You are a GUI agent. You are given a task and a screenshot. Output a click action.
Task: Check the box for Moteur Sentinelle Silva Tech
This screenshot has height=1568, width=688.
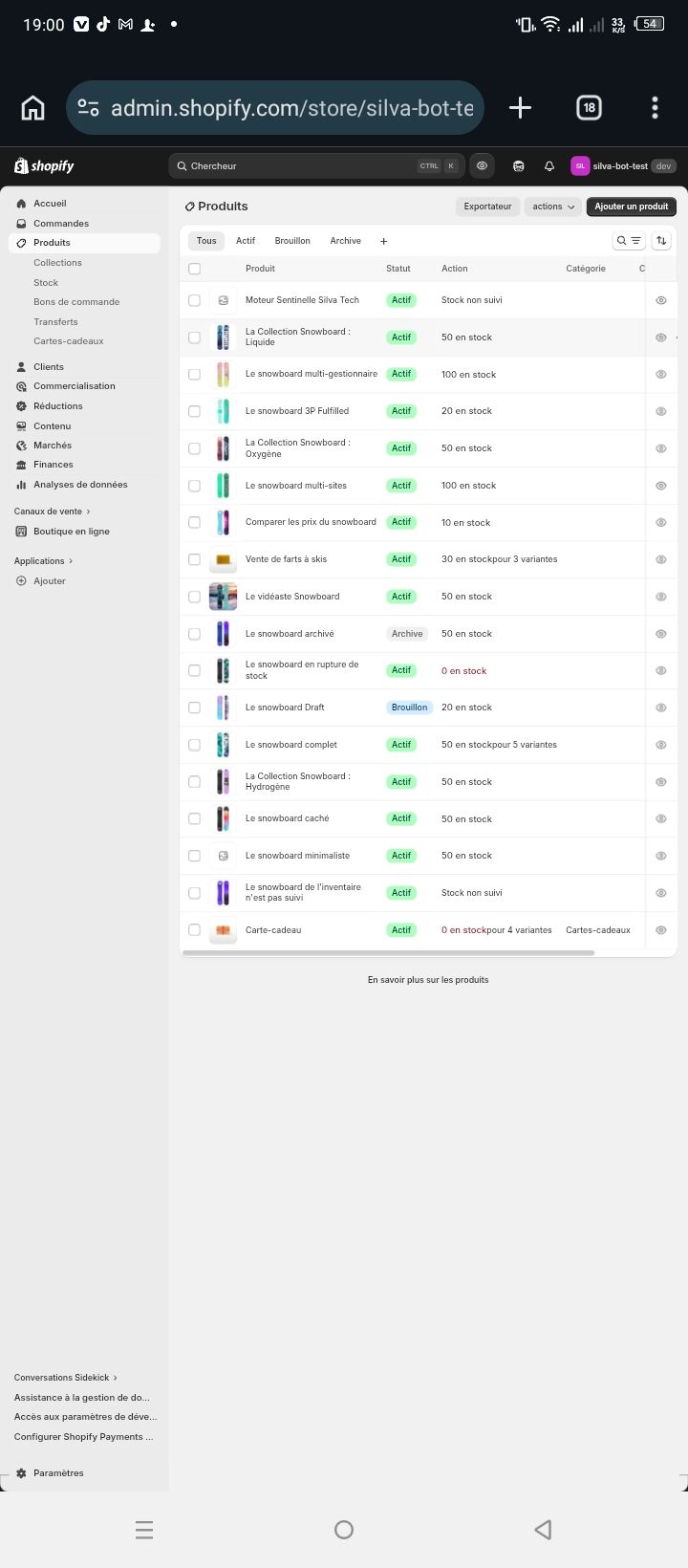(x=195, y=300)
